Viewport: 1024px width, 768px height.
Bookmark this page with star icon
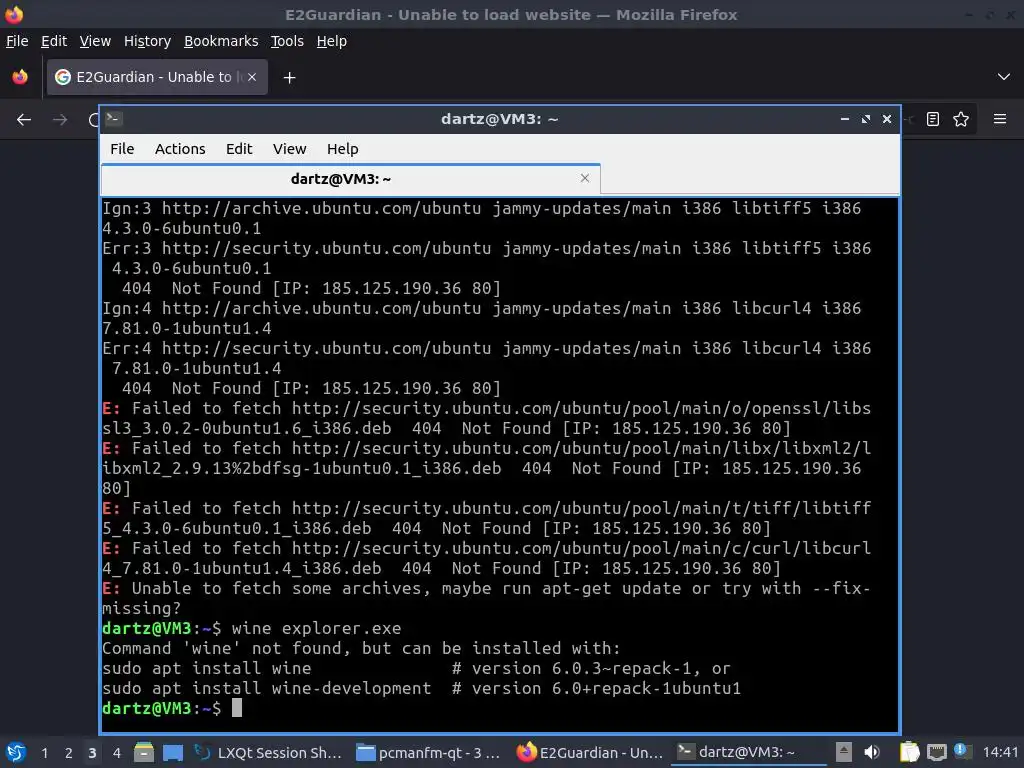click(x=961, y=119)
